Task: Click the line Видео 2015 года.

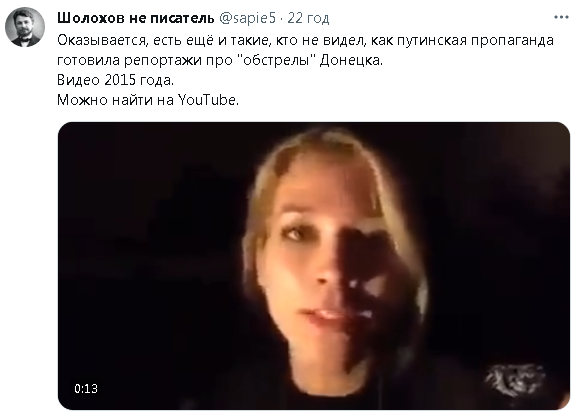Action: pos(116,80)
